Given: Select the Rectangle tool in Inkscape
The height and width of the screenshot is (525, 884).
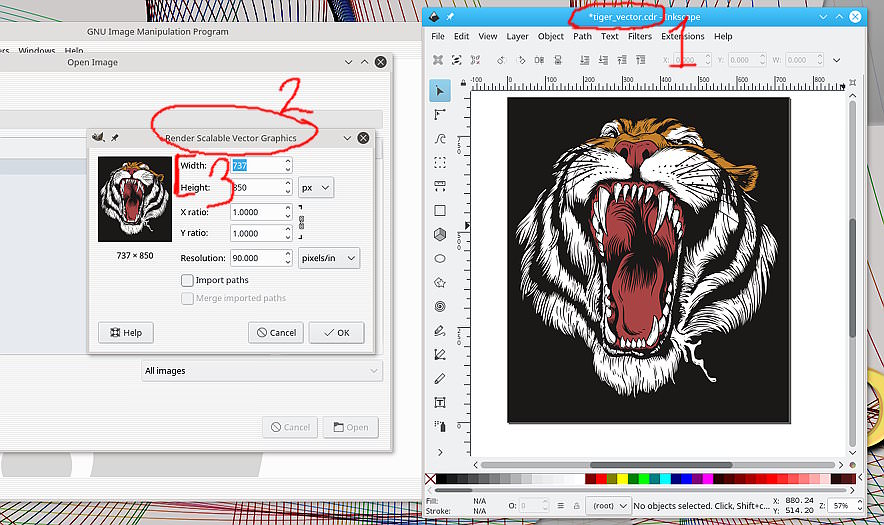Looking at the screenshot, I should pos(440,210).
